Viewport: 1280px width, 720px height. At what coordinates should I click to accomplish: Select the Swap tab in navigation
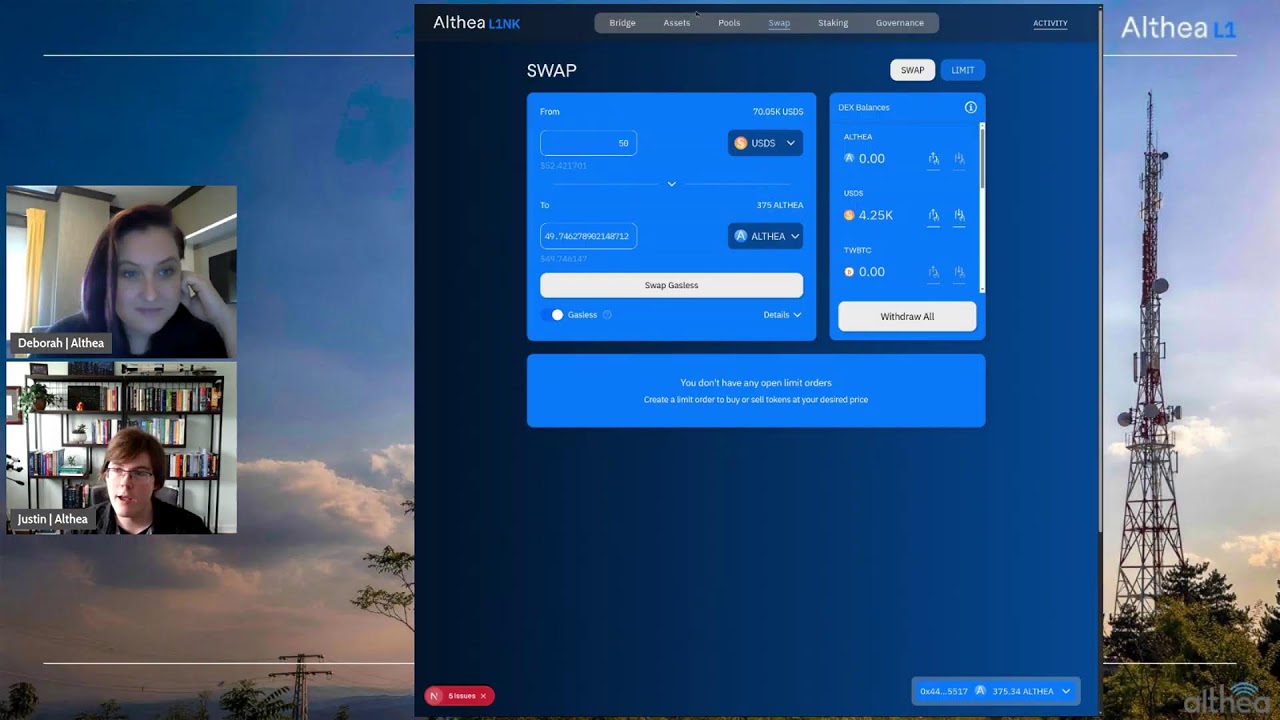779,23
